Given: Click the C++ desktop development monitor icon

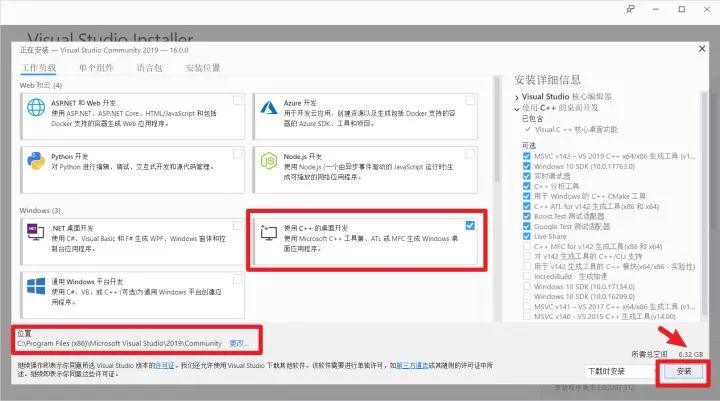Looking at the screenshot, I should click(x=269, y=232).
